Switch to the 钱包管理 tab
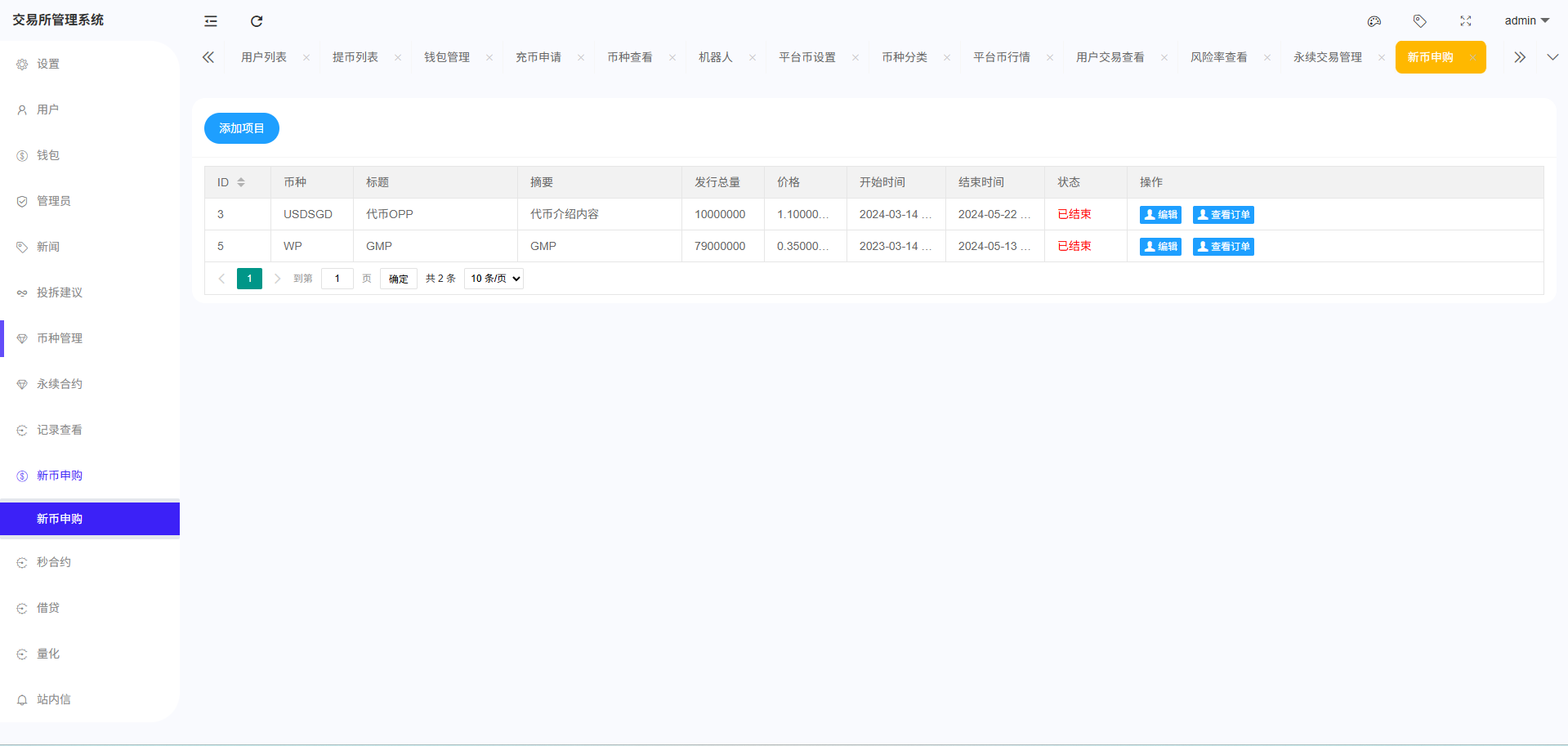 pyautogui.click(x=447, y=57)
